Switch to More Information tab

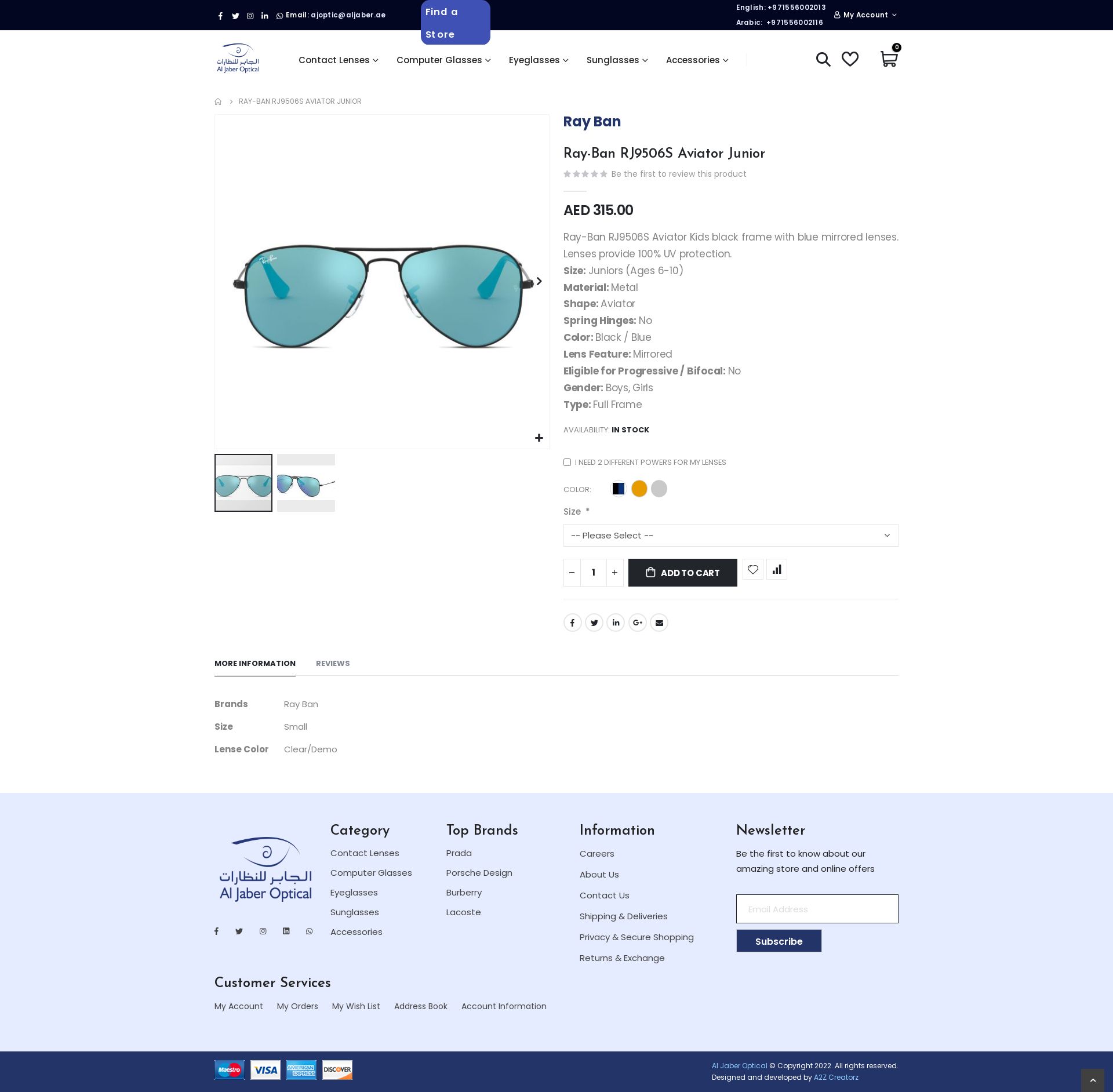point(255,663)
